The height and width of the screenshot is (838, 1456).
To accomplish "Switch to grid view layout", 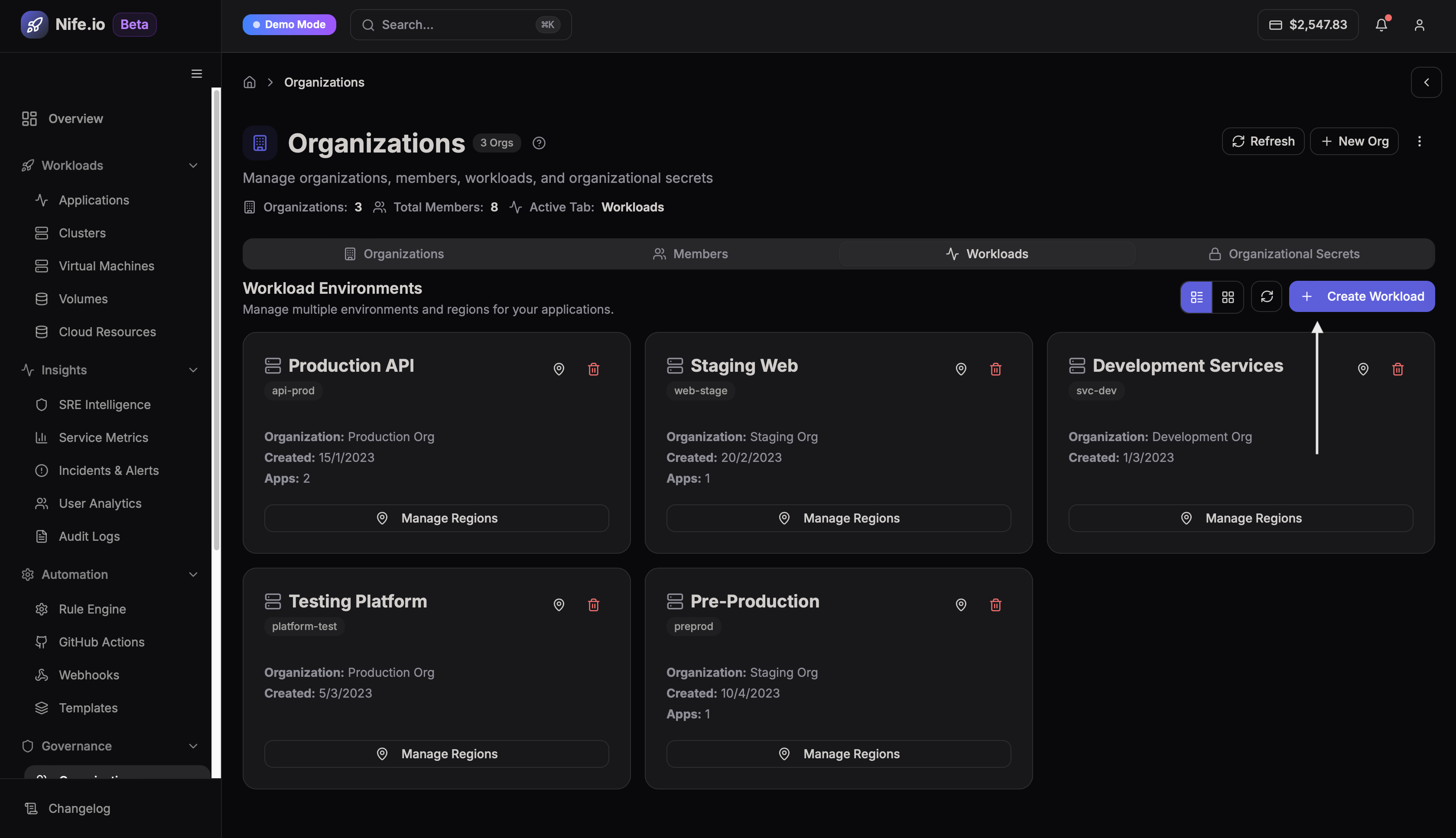I will (1228, 297).
